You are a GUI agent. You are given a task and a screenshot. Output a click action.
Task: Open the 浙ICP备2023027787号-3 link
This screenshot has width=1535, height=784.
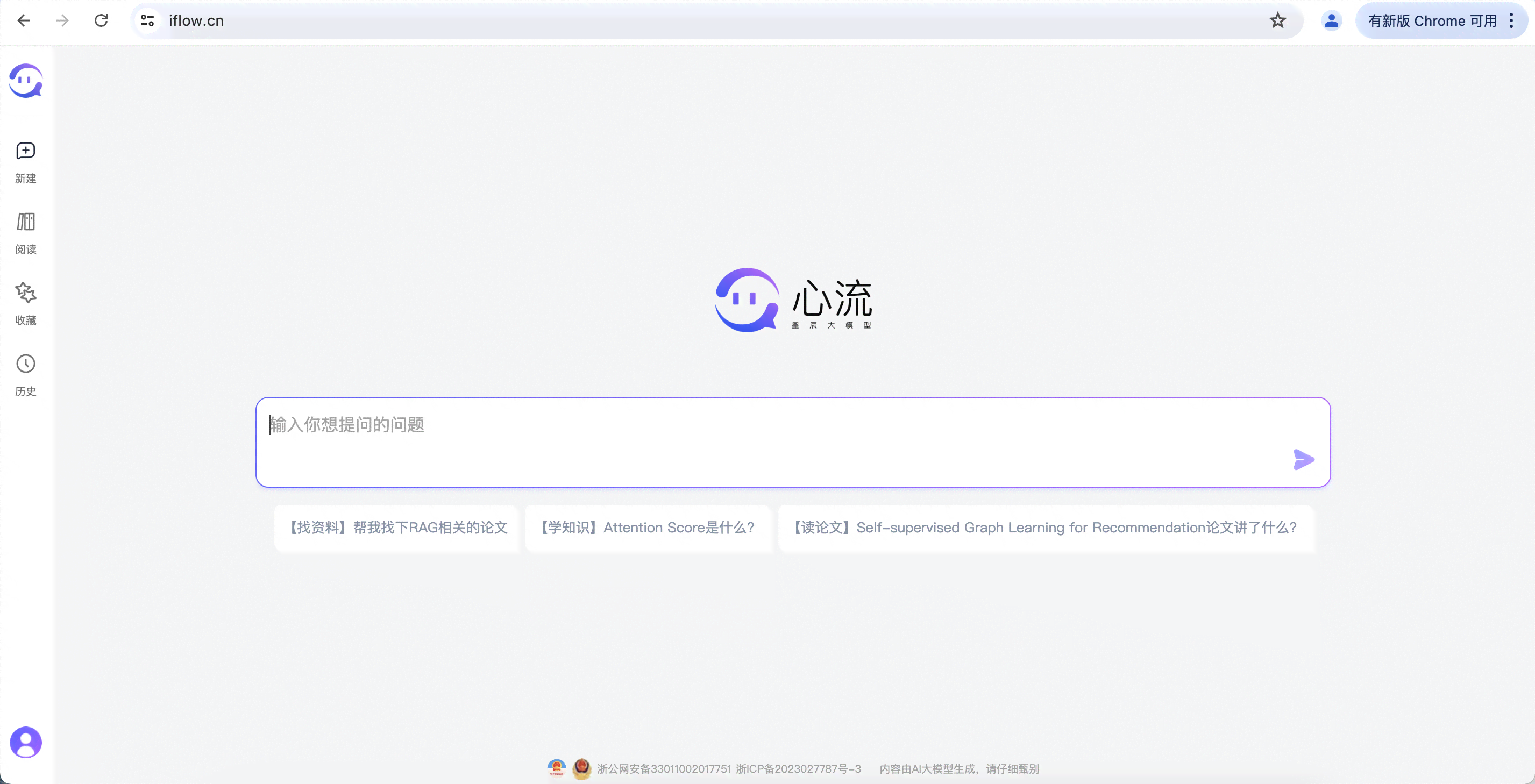pyautogui.click(x=798, y=769)
